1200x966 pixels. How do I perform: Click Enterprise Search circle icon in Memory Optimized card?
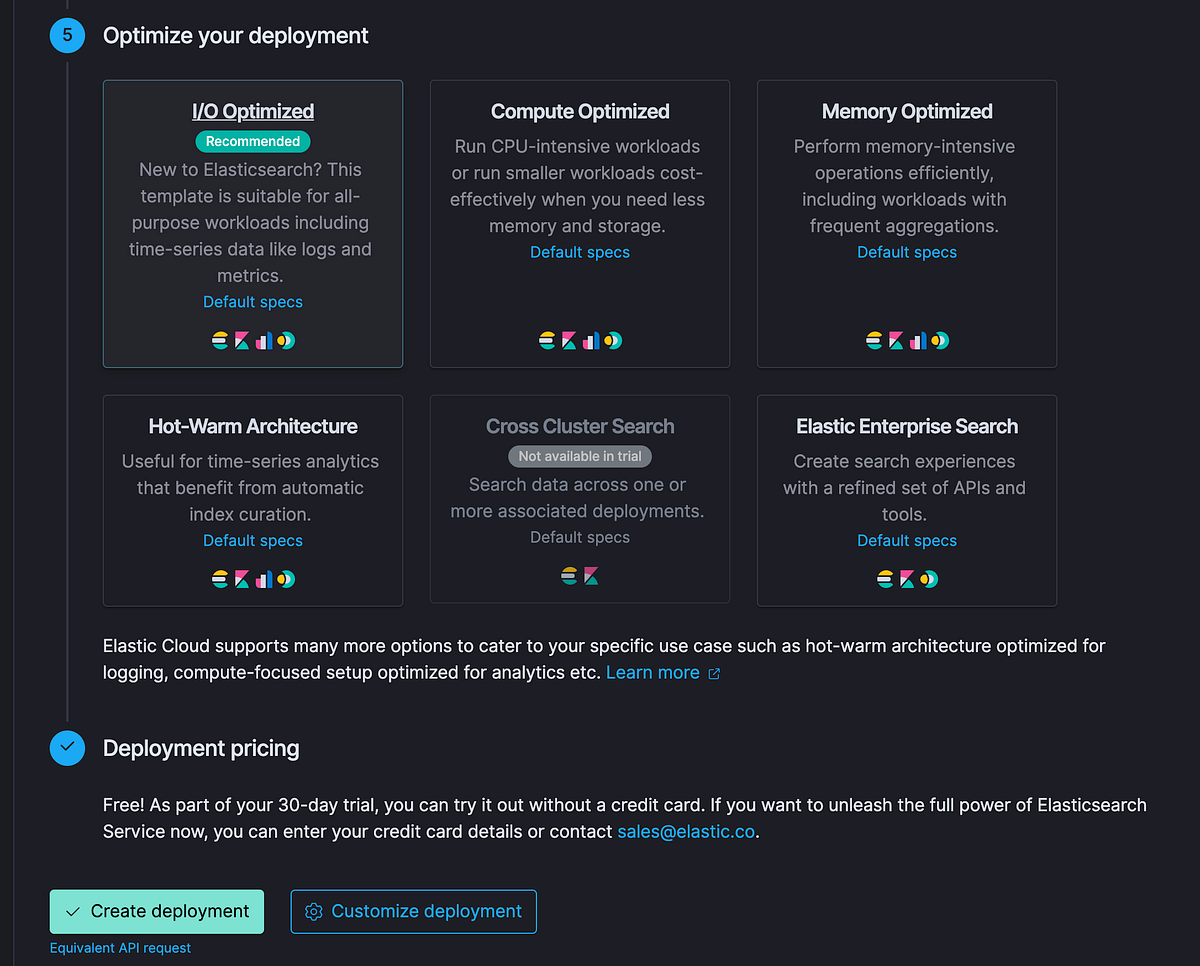tap(941, 341)
